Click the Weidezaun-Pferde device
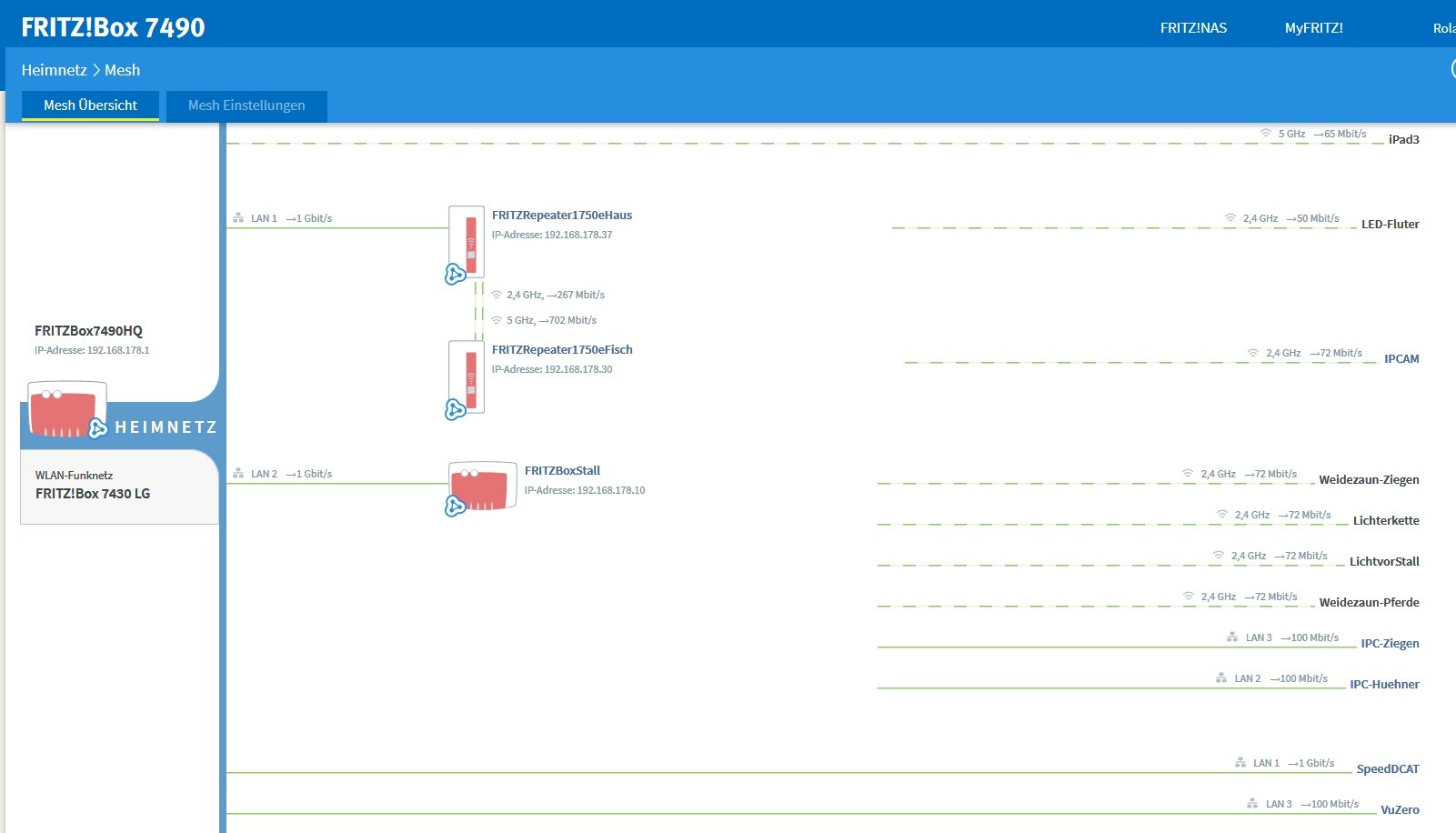Screen dimensions: 1456x833 click(x=1369, y=602)
